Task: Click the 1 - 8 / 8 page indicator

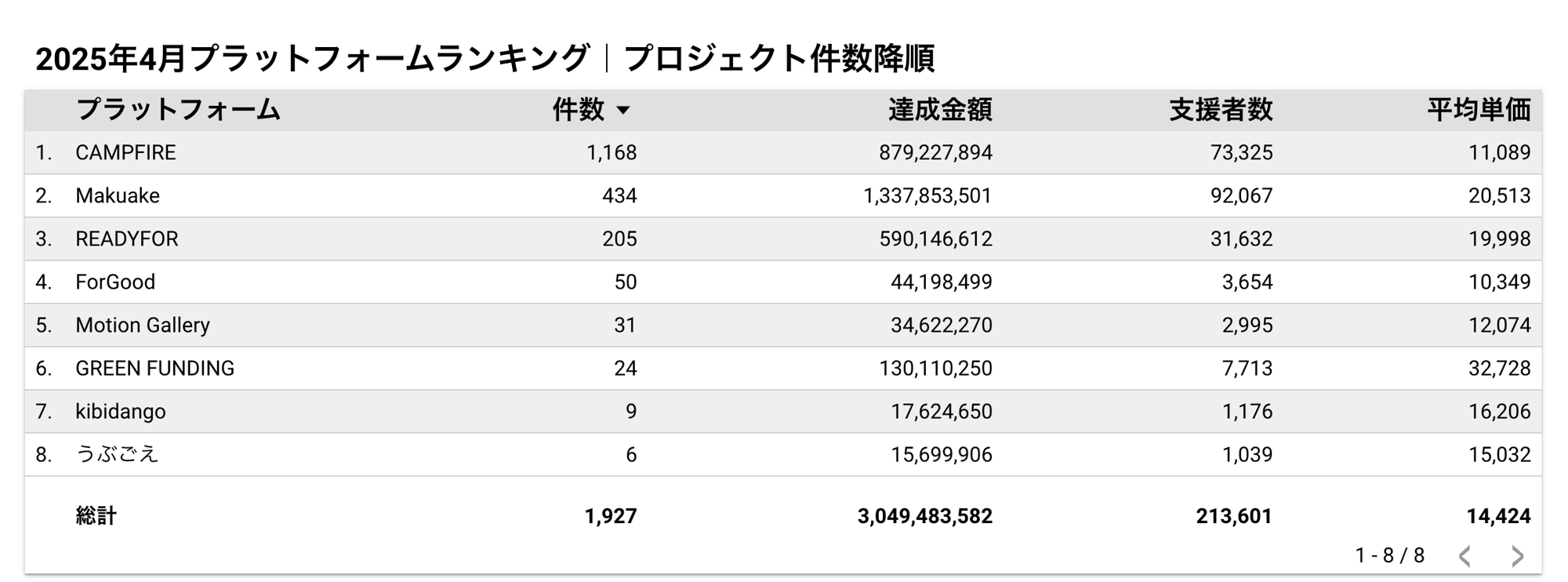Action: (1389, 556)
